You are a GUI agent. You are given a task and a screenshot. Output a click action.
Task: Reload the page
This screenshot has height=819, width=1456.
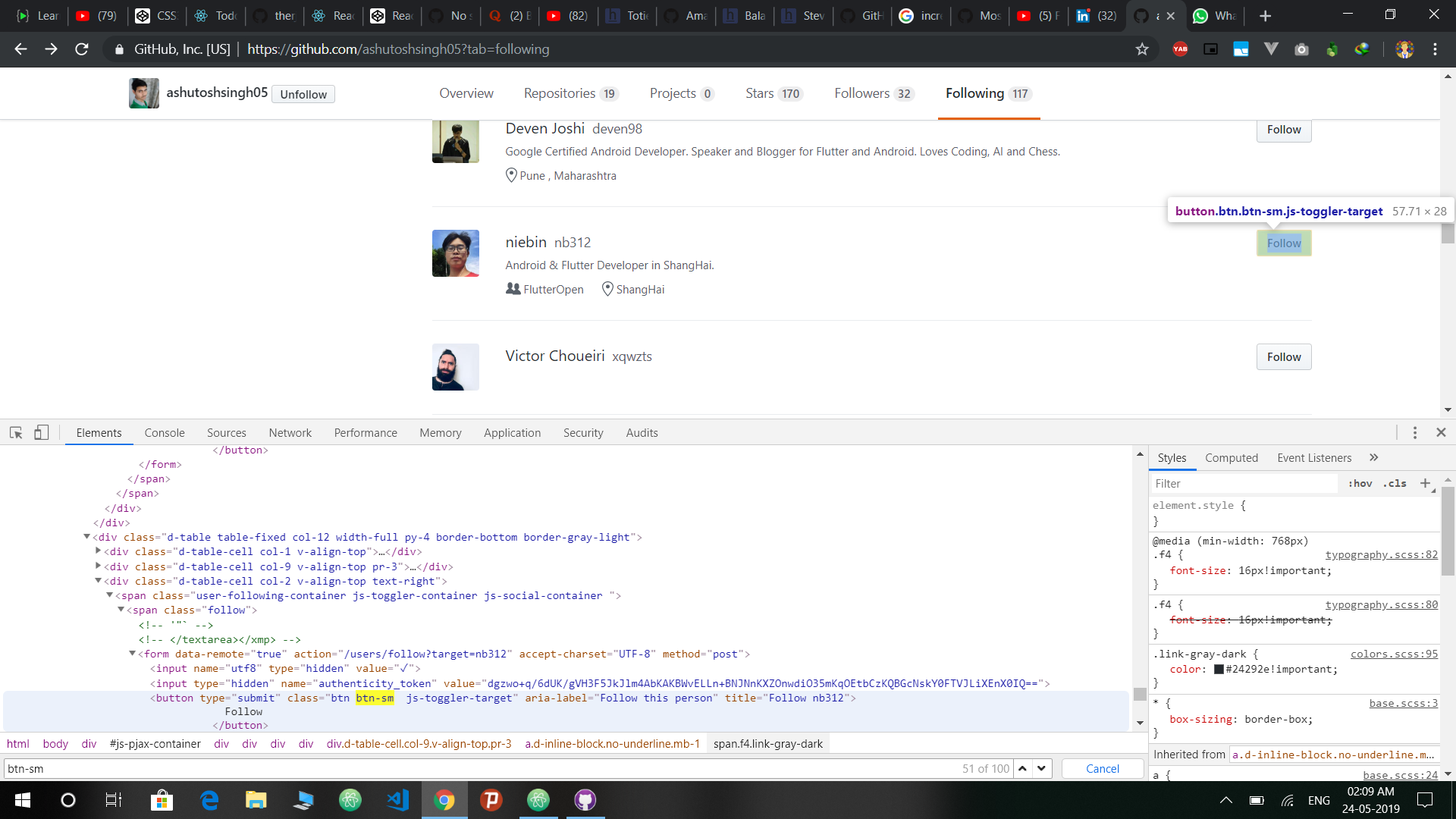point(82,49)
